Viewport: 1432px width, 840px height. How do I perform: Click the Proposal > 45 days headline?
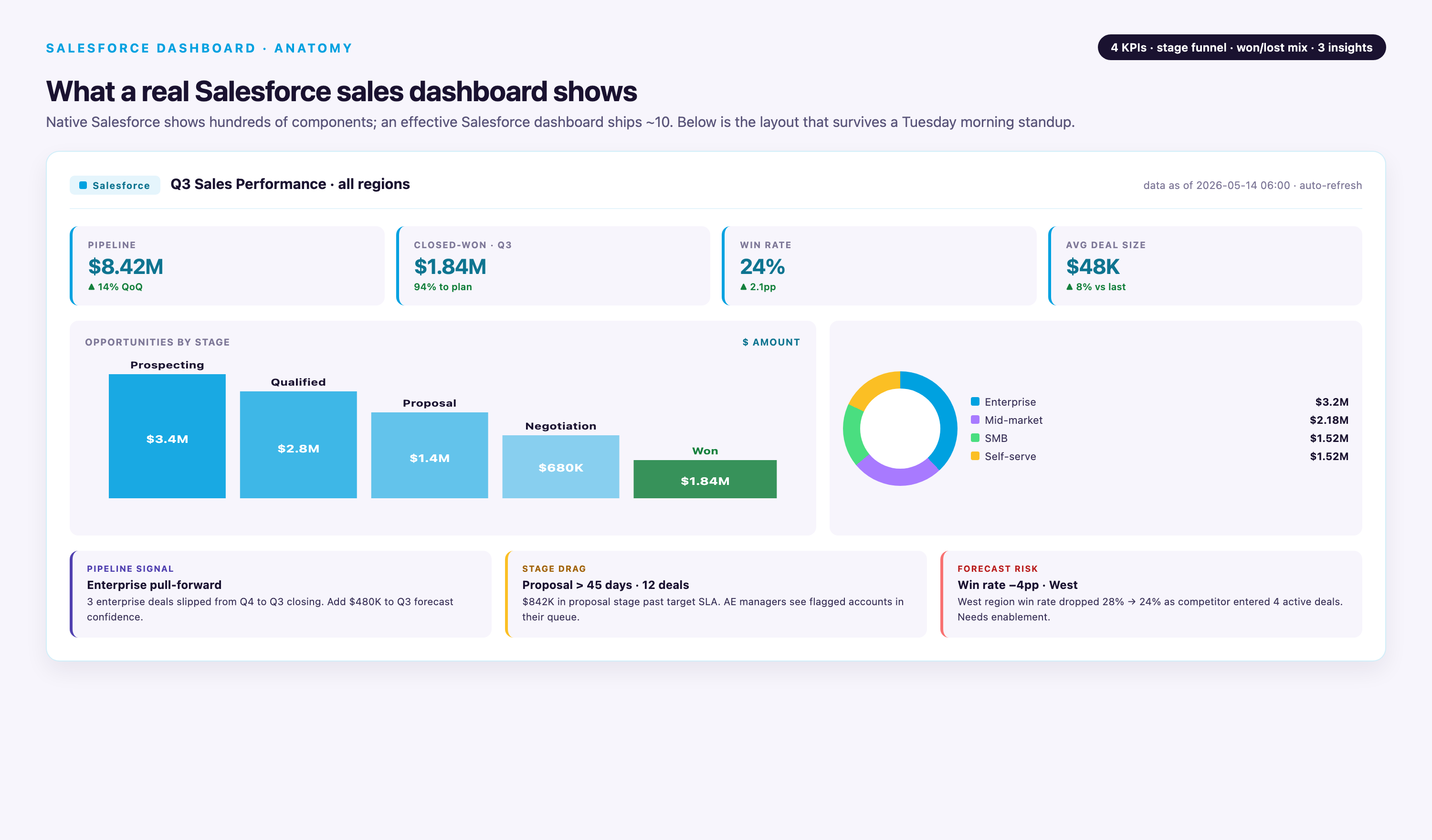pos(606,585)
